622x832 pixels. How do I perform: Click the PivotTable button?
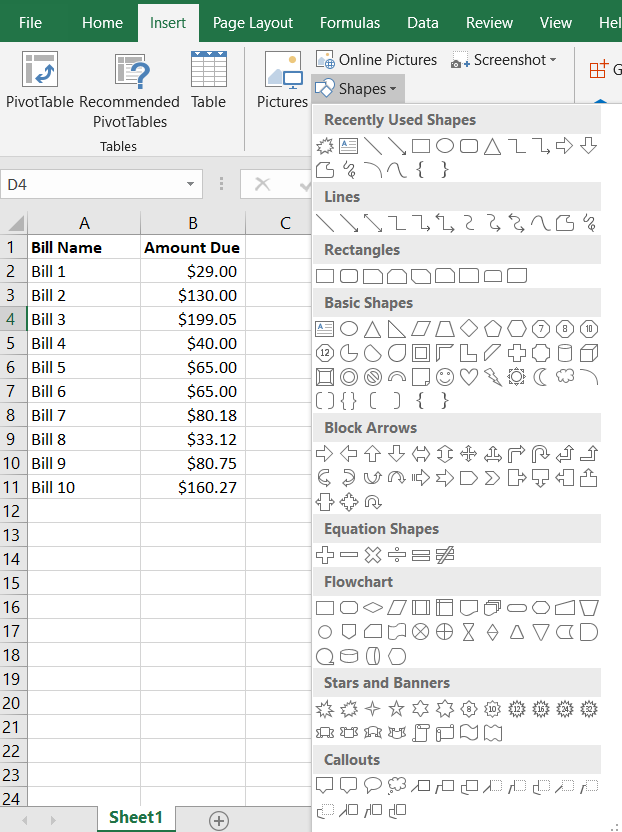pos(40,82)
